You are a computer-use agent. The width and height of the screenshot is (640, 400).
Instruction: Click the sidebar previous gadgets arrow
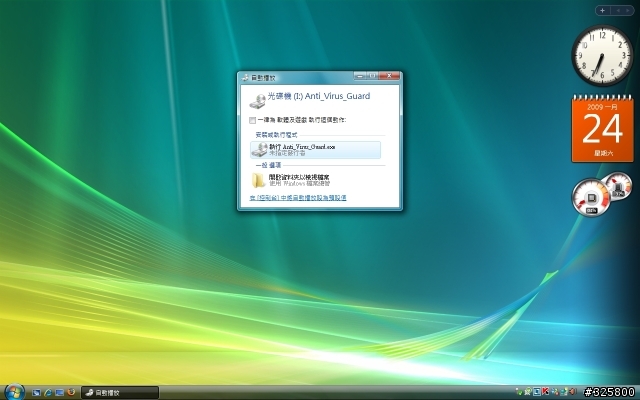(x=618, y=11)
